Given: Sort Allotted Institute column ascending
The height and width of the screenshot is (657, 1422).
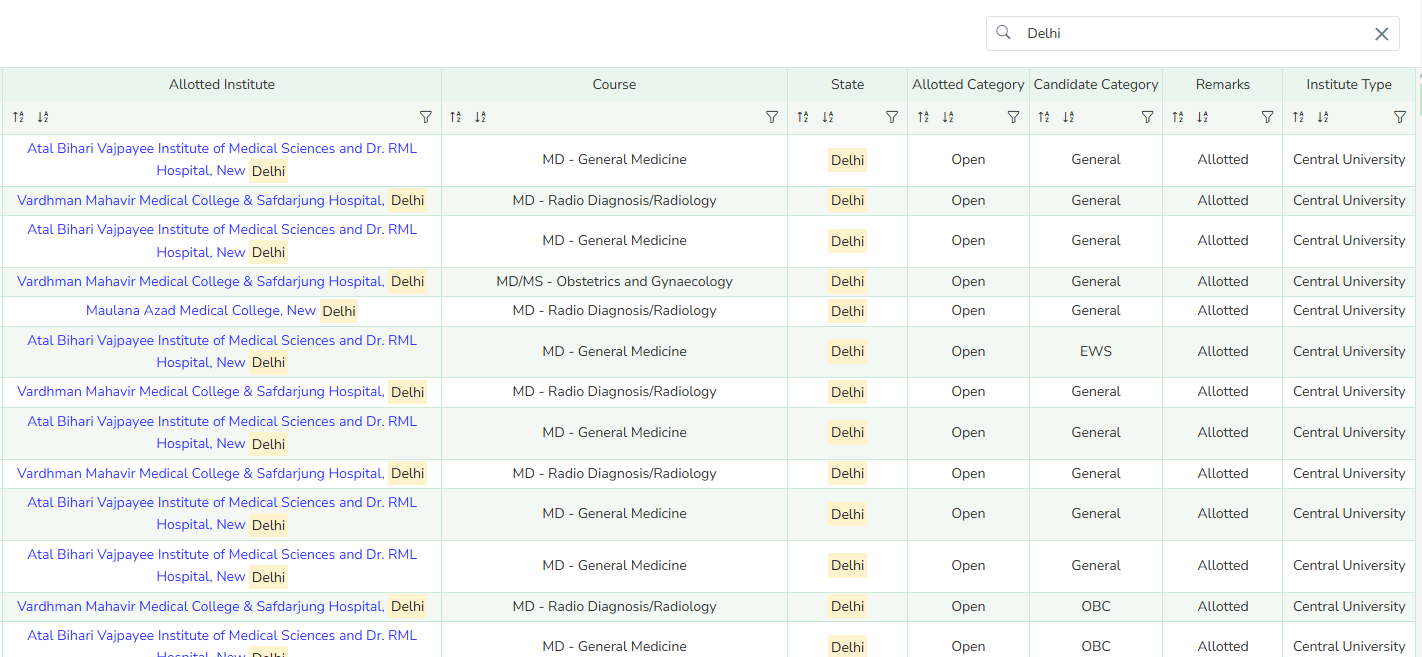Looking at the screenshot, I should point(18,117).
